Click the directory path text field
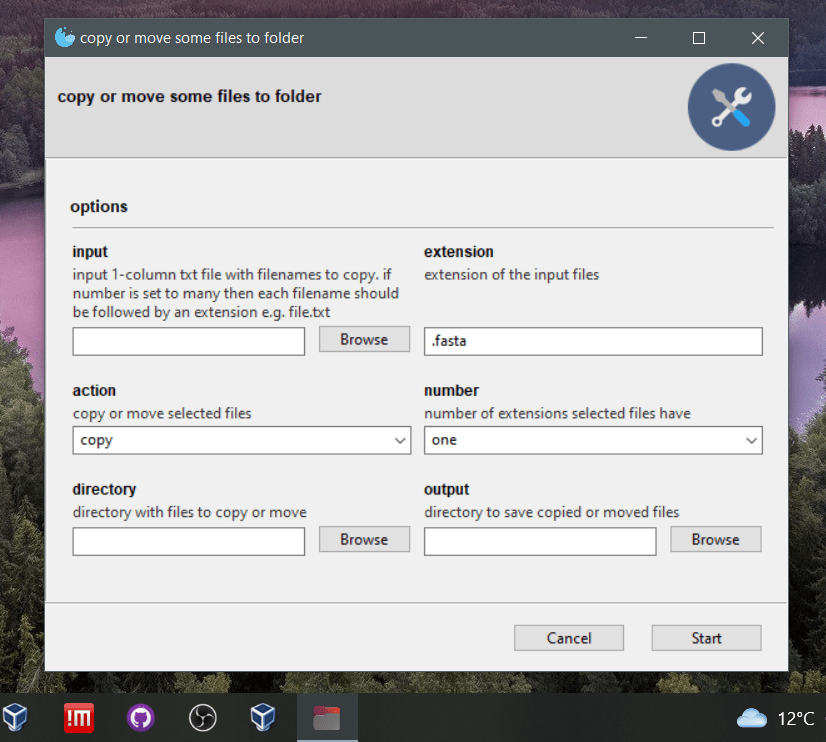 coord(188,541)
